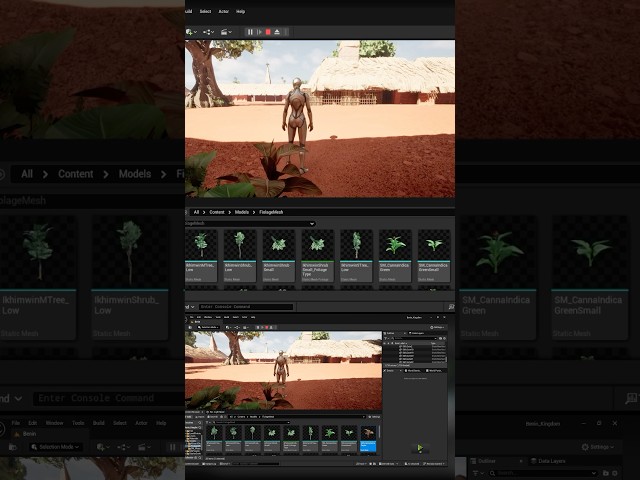Pause simulation in the enlarged top toolbar
Screen dimensions: 640x480
click(x=250, y=32)
